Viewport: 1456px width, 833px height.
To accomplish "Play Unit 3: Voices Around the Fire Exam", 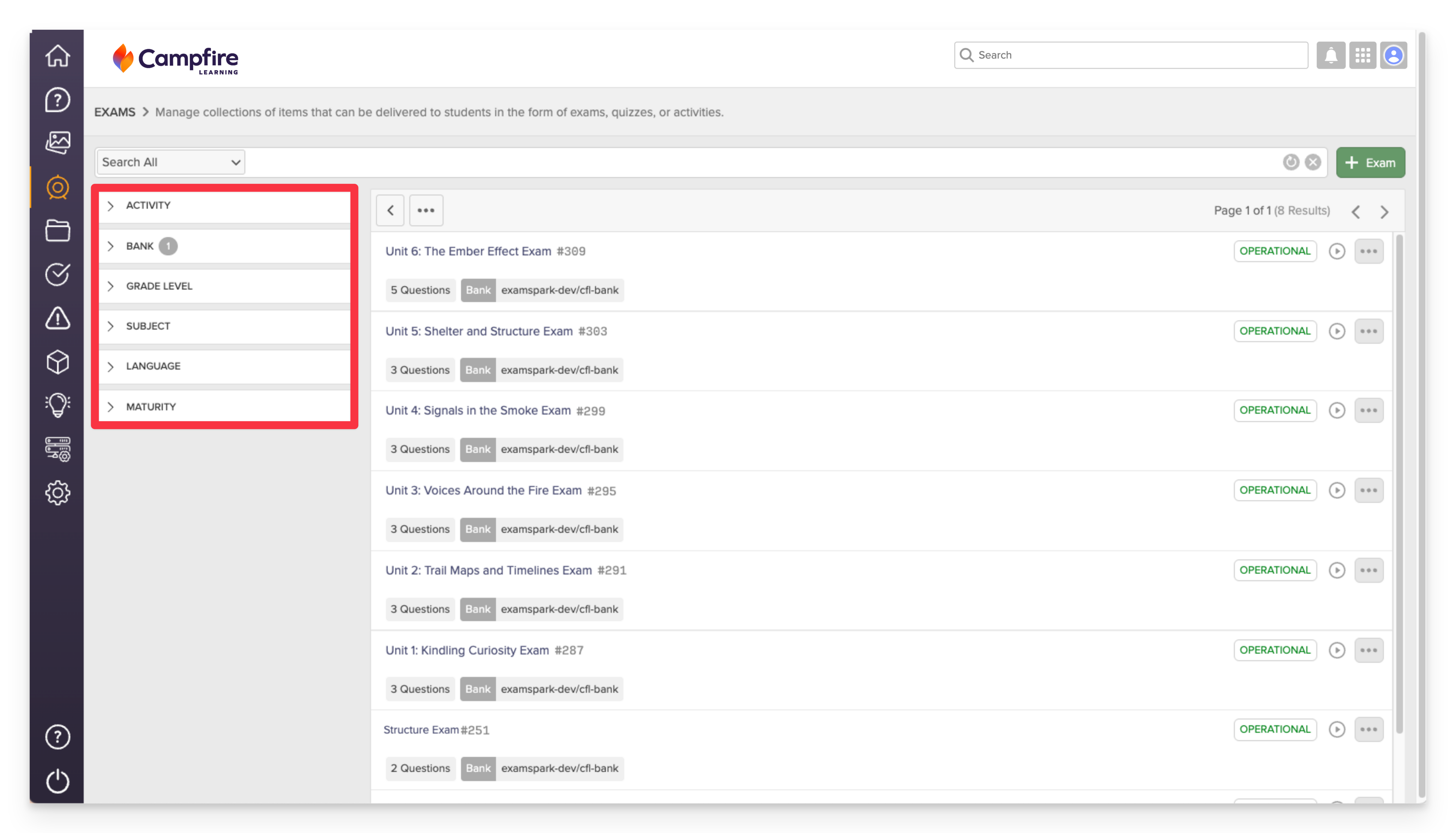I will [1337, 490].
